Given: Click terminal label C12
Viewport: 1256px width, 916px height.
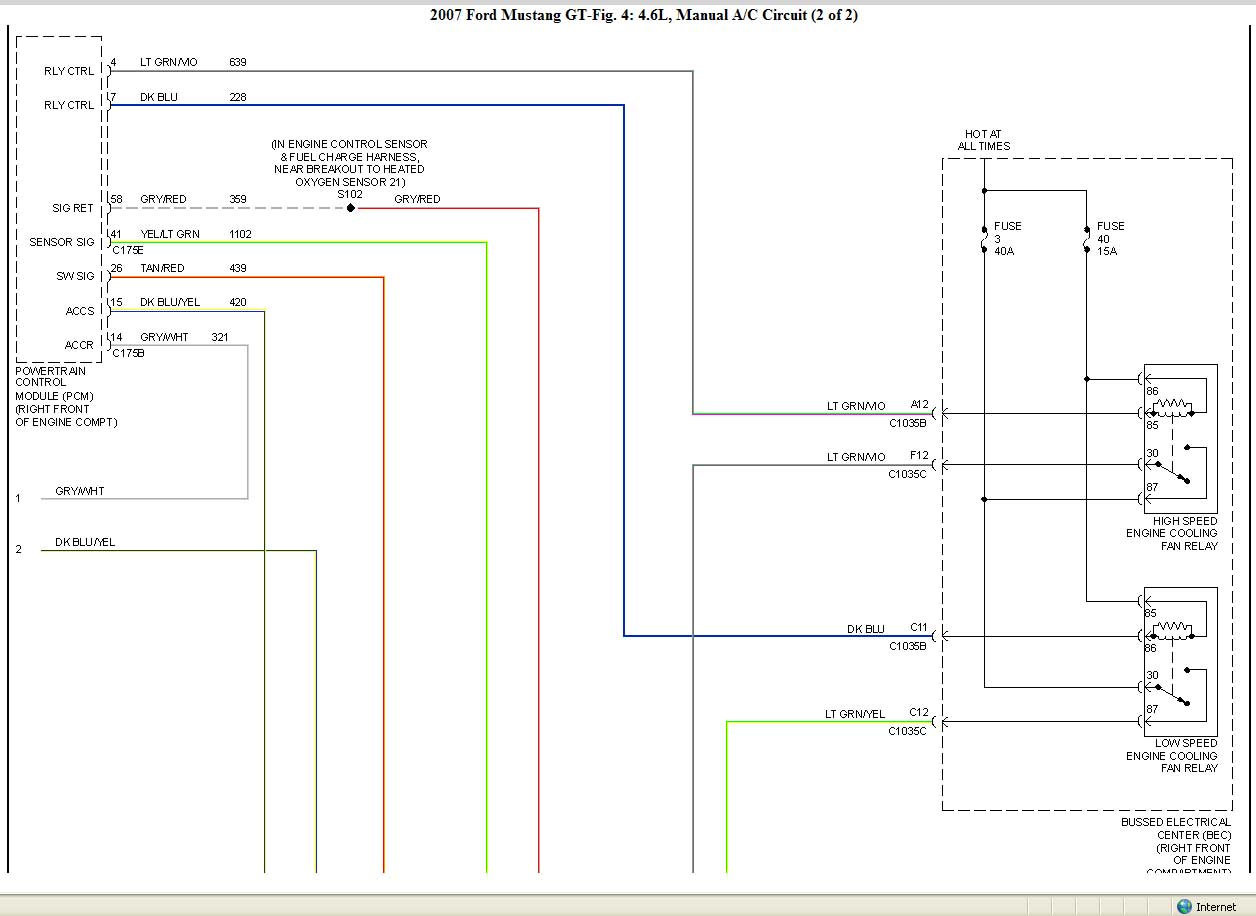Looking at the screenshot, I should click(x=920, y=713).
